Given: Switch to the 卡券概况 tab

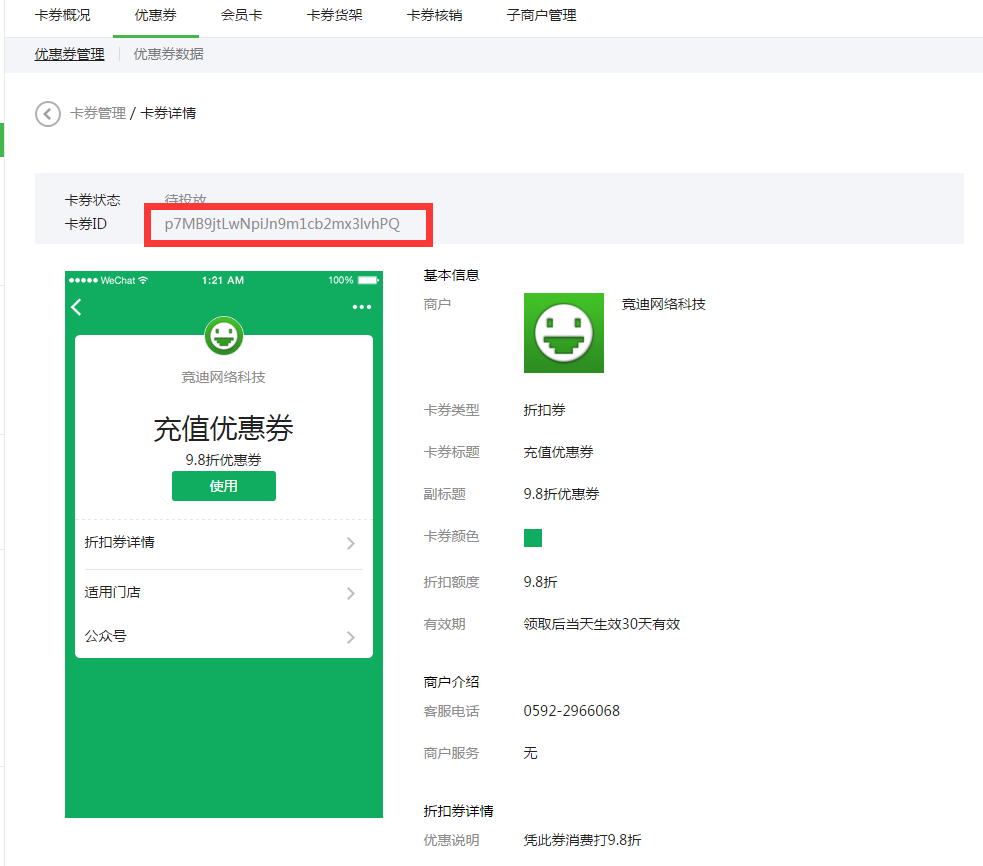Looking at the screenshot, I should point(62,16).
